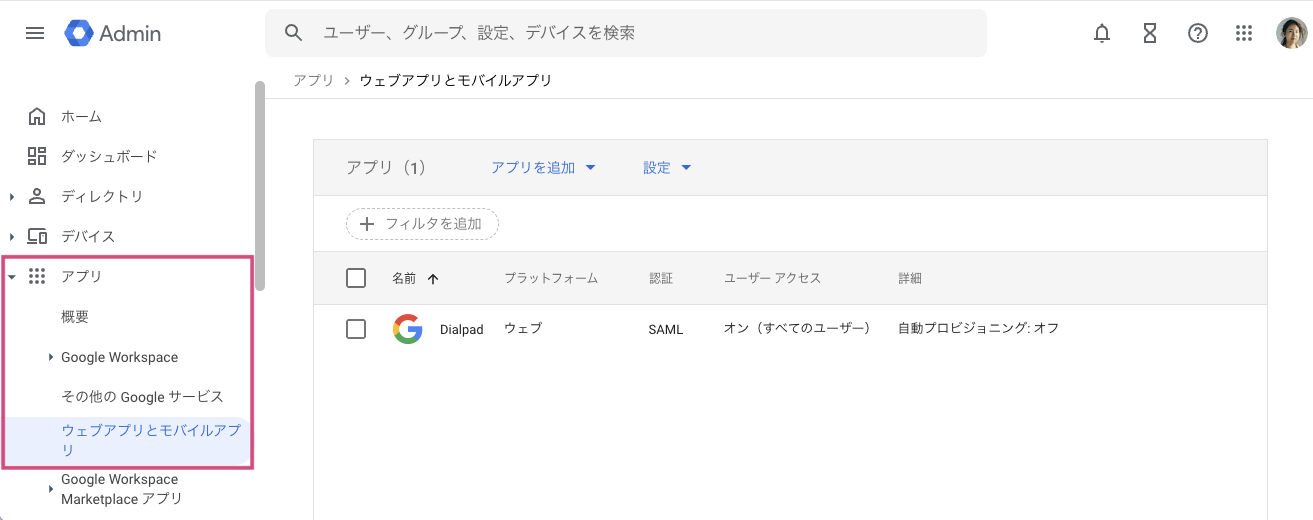Viewport: 1313px width, 520px height.
Task: Check the select-all checkbox in table header
Action: [x=356, y=278]
